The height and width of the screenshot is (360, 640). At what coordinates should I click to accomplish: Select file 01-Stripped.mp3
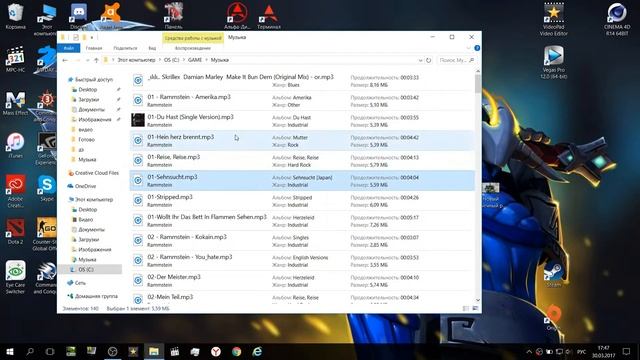302,200
